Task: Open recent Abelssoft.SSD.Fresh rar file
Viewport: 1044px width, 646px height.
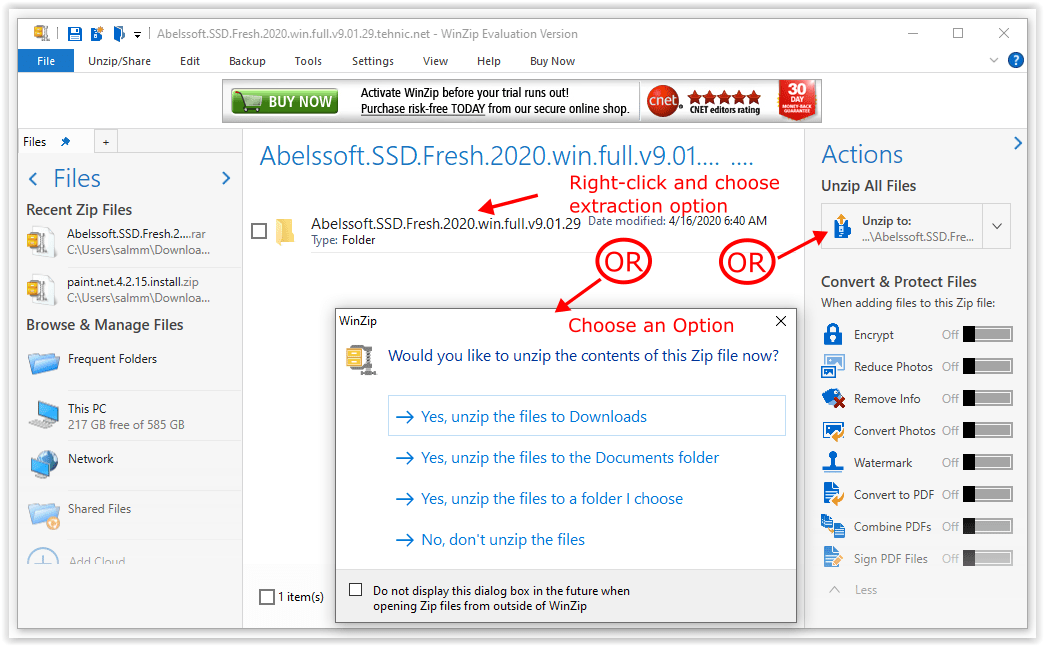Action: pos(132,242)
